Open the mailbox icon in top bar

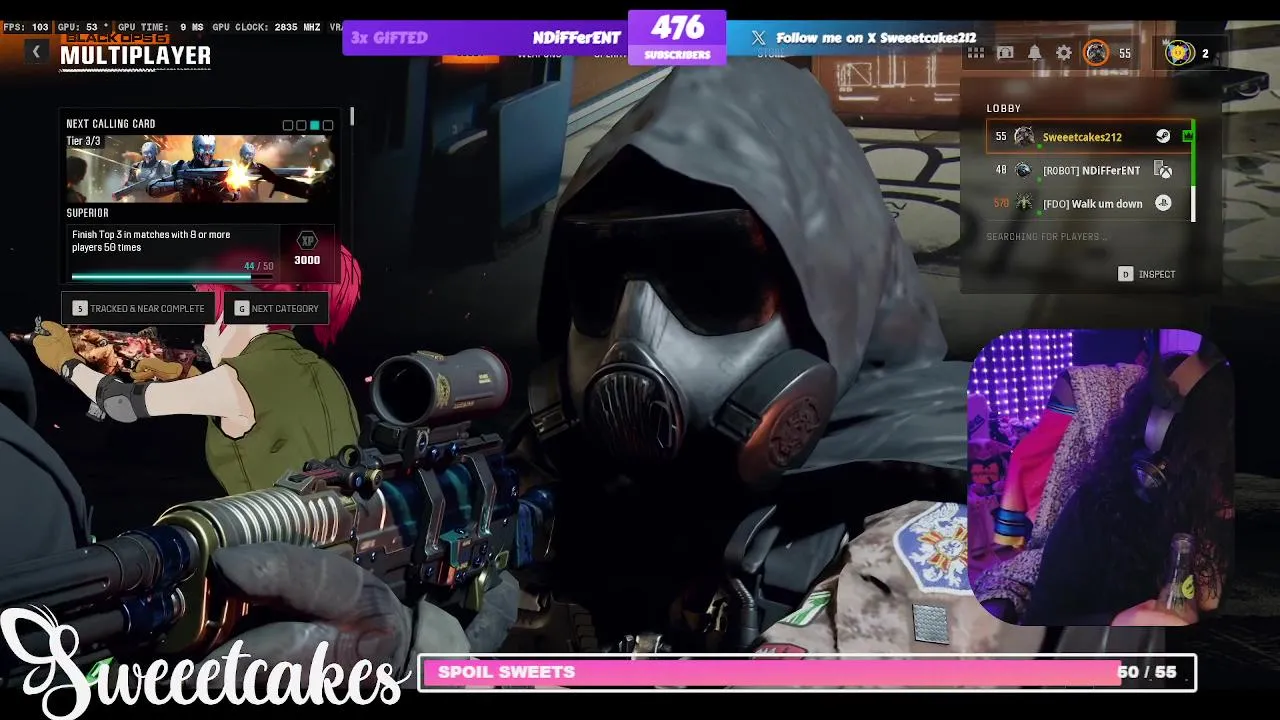[x=1005, y=53]
